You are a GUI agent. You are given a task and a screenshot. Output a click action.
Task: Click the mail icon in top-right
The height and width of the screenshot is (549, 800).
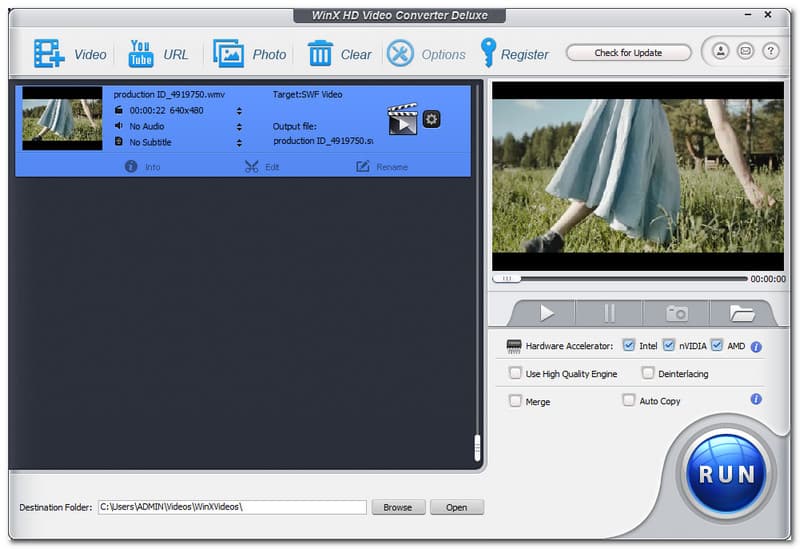(744, 51)
